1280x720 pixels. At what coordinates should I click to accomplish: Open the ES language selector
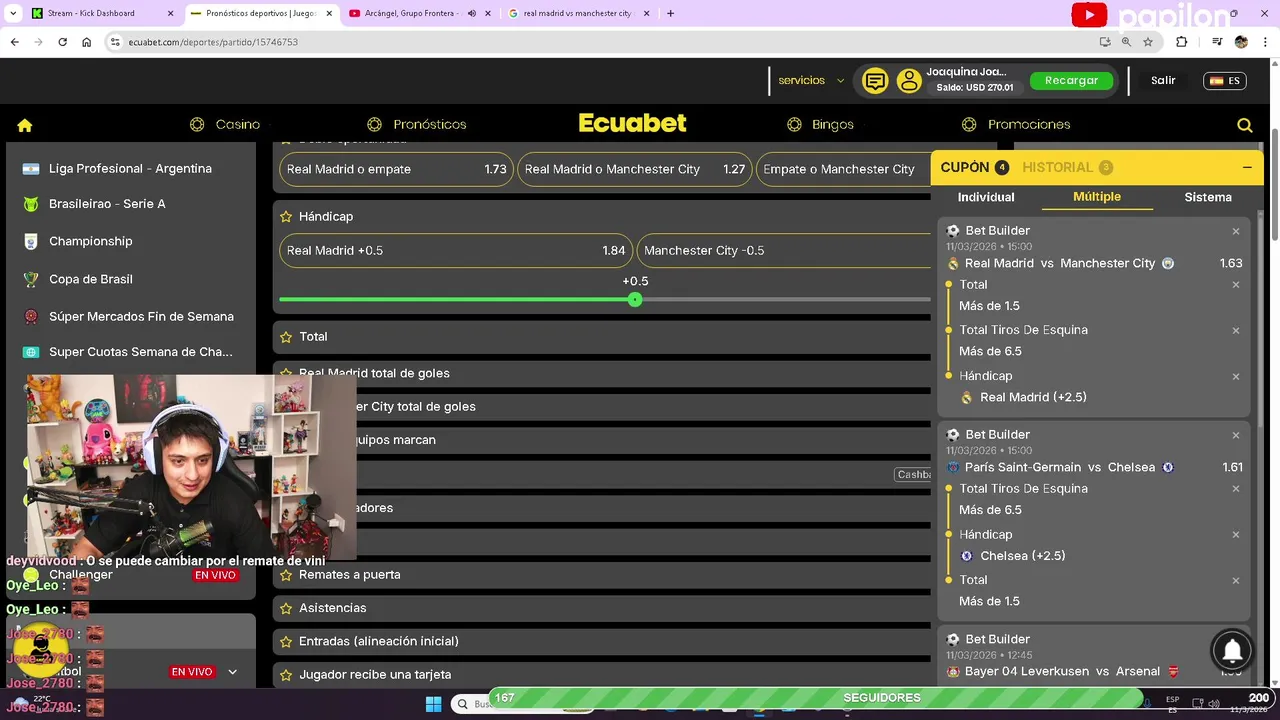pos(1225,81)
